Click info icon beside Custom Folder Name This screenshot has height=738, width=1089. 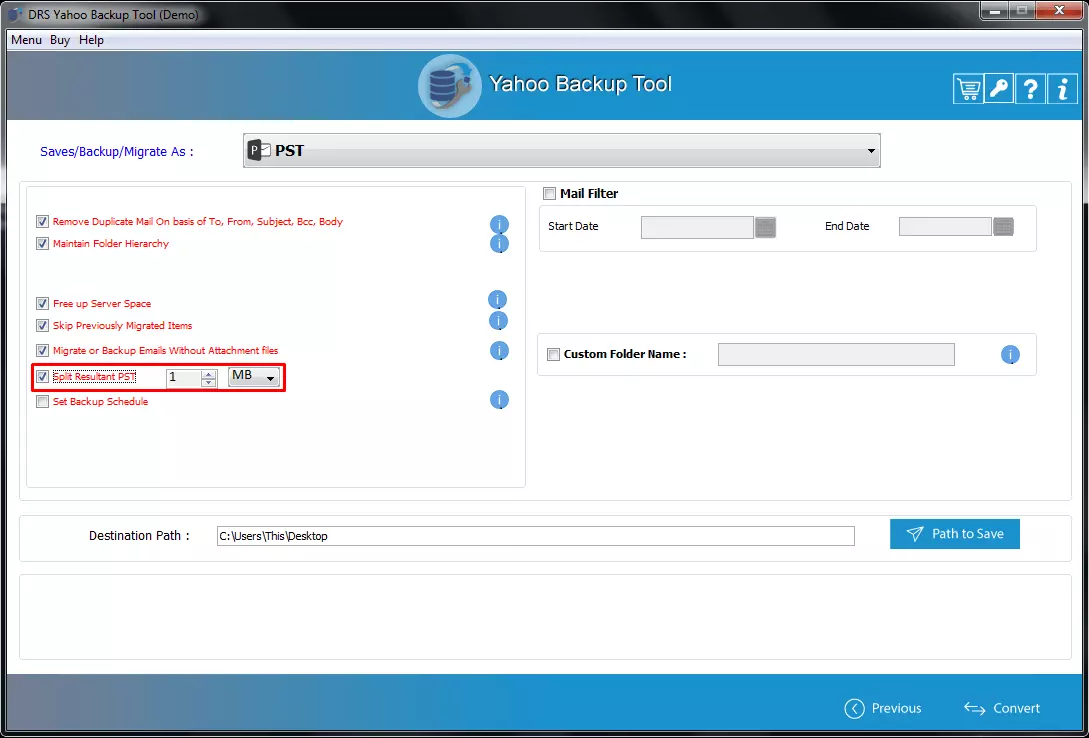pos(1010,355)
